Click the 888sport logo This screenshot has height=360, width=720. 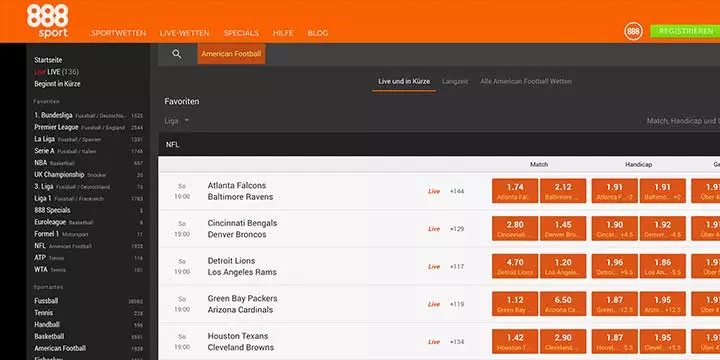tap(47, 21)
